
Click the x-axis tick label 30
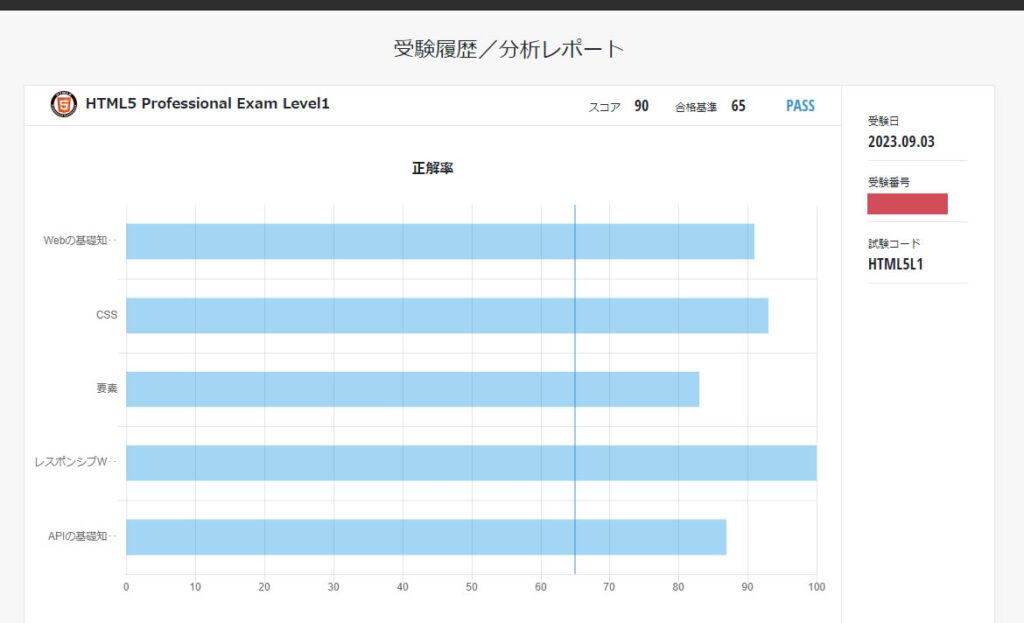334,587
